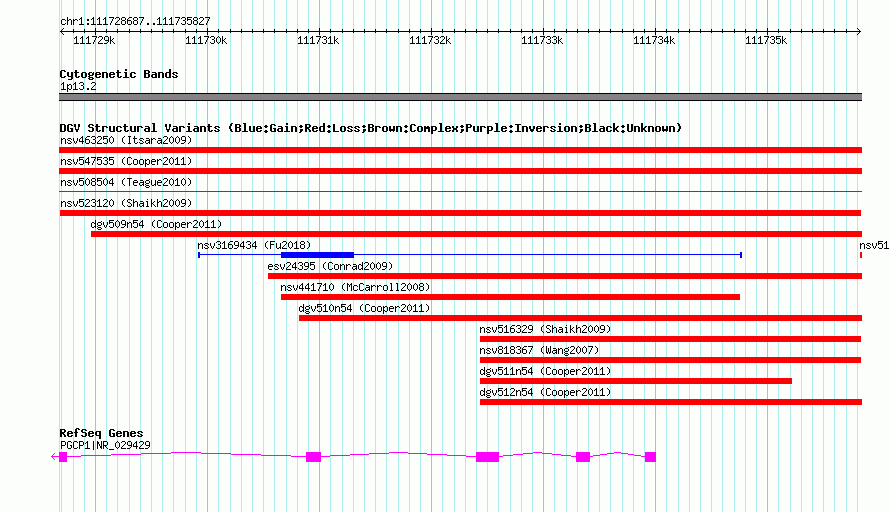Click ruler position 111732k
Image resolution: width=890 pixels, height=512 pixels.
tap(430, 40)
